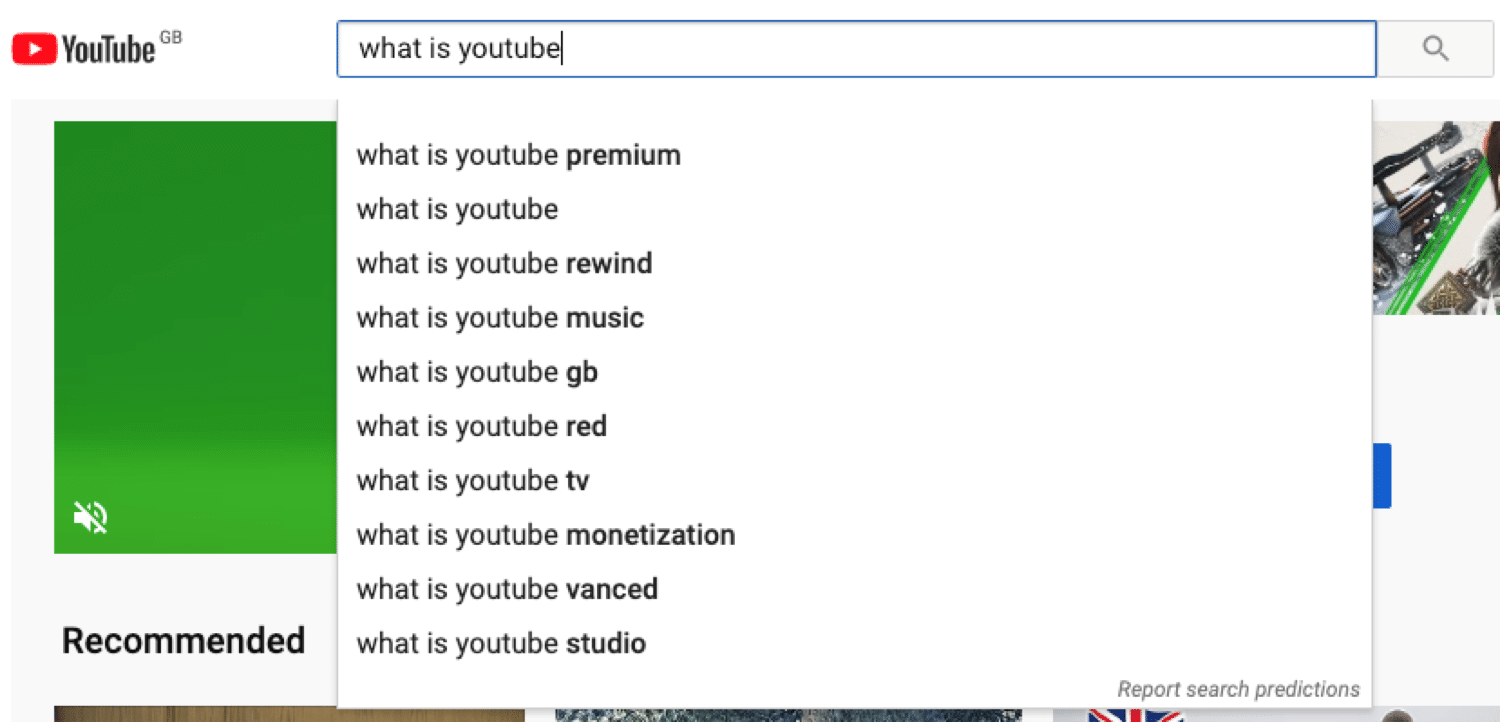Click the GB region label beside the logo
Viewport: 1500px width, 722px height.
click(170, 35)
